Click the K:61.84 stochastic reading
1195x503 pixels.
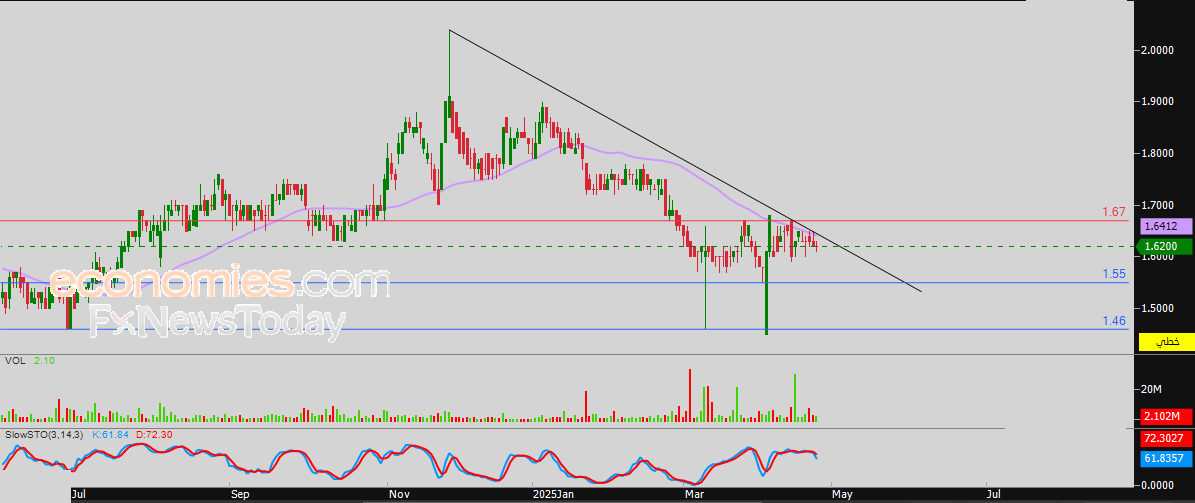(x=111, y=434)
